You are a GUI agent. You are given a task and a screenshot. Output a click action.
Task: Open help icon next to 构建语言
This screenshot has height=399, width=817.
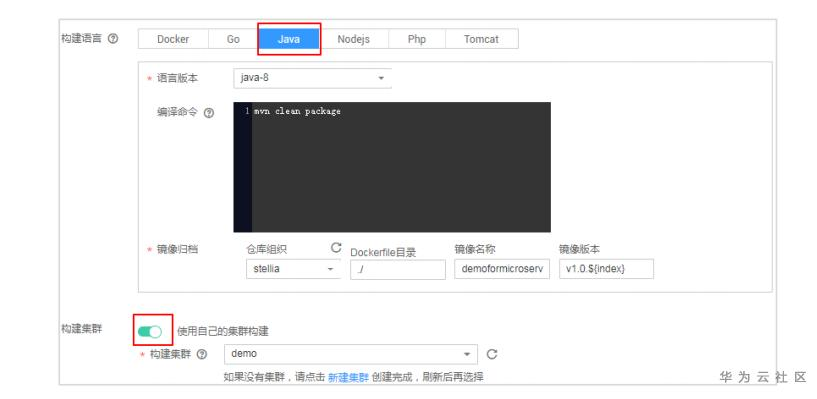point(113,39)
